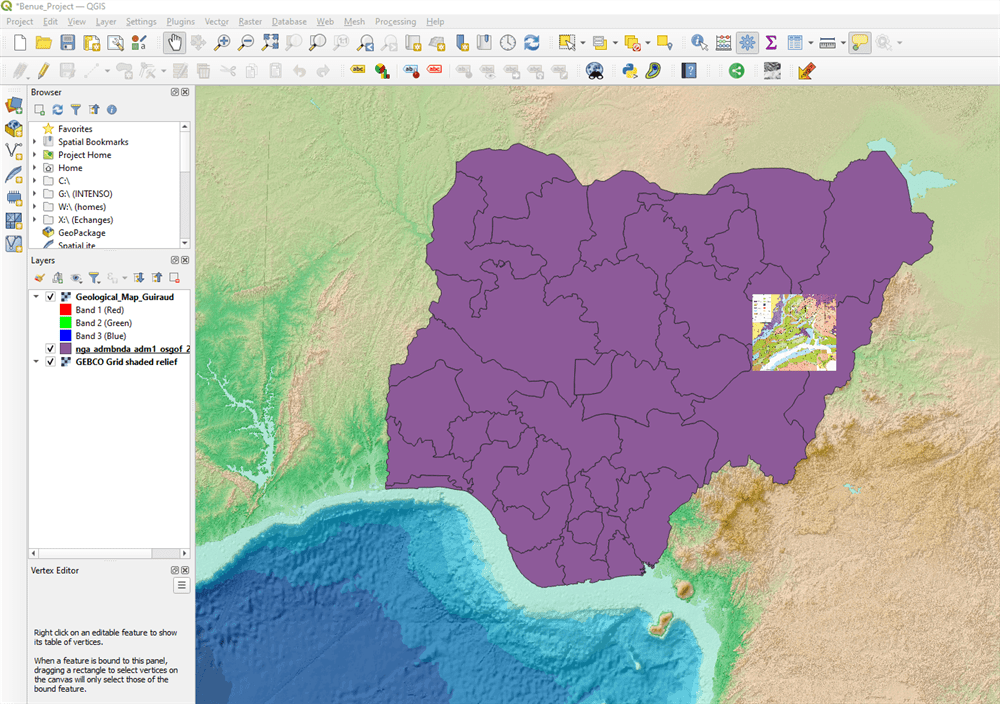1000x704 pixels.
Task: Expand the Spatial Bookmarks browser node
Action: pyautogui.click(x=35, y=142)
